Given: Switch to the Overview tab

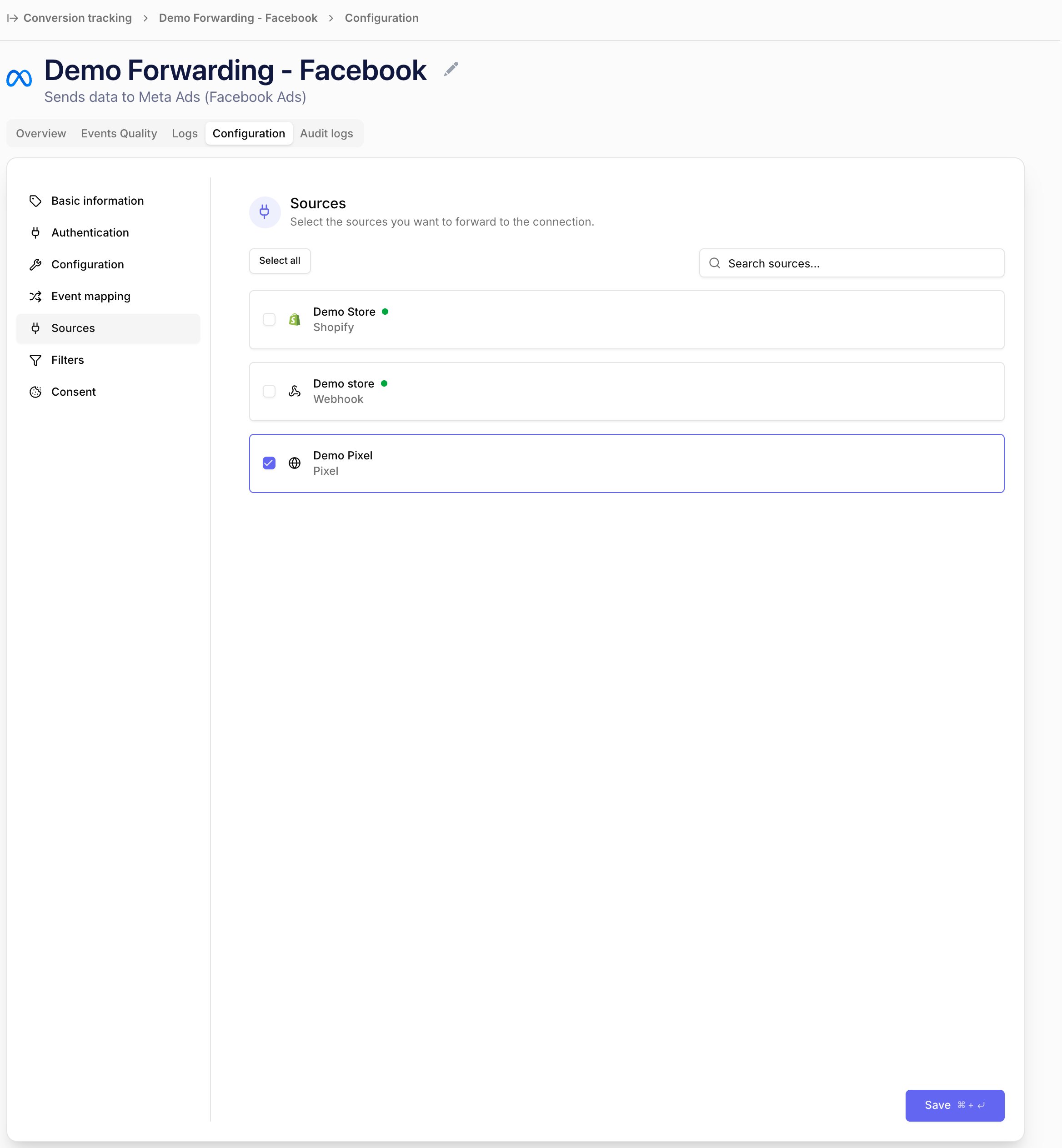Looking at the screenshot, I should click(x=41, y=133).
